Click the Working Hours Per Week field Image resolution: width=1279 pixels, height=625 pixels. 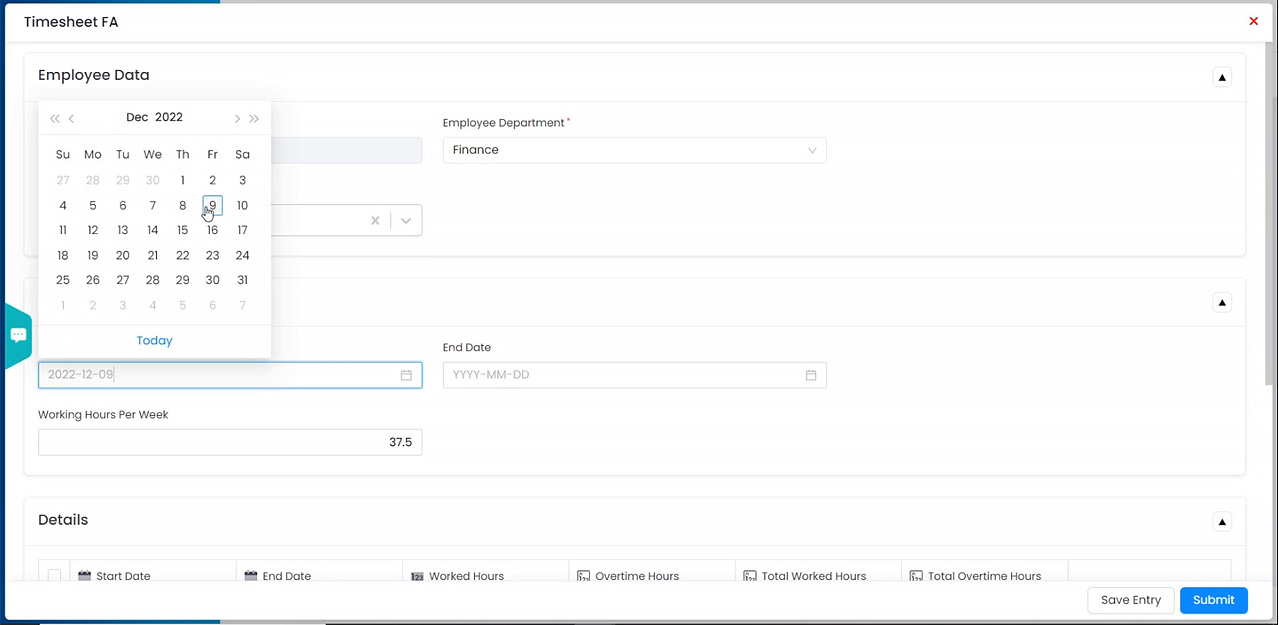(x=230, y=442)
